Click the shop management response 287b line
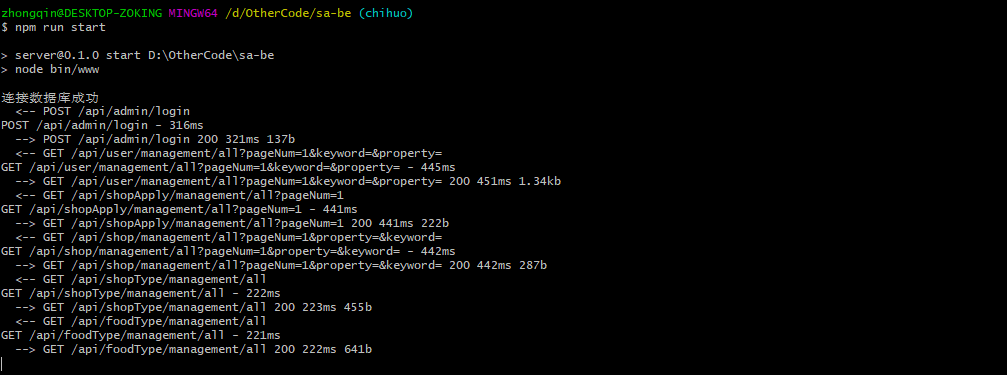 [x=281, y=265]
